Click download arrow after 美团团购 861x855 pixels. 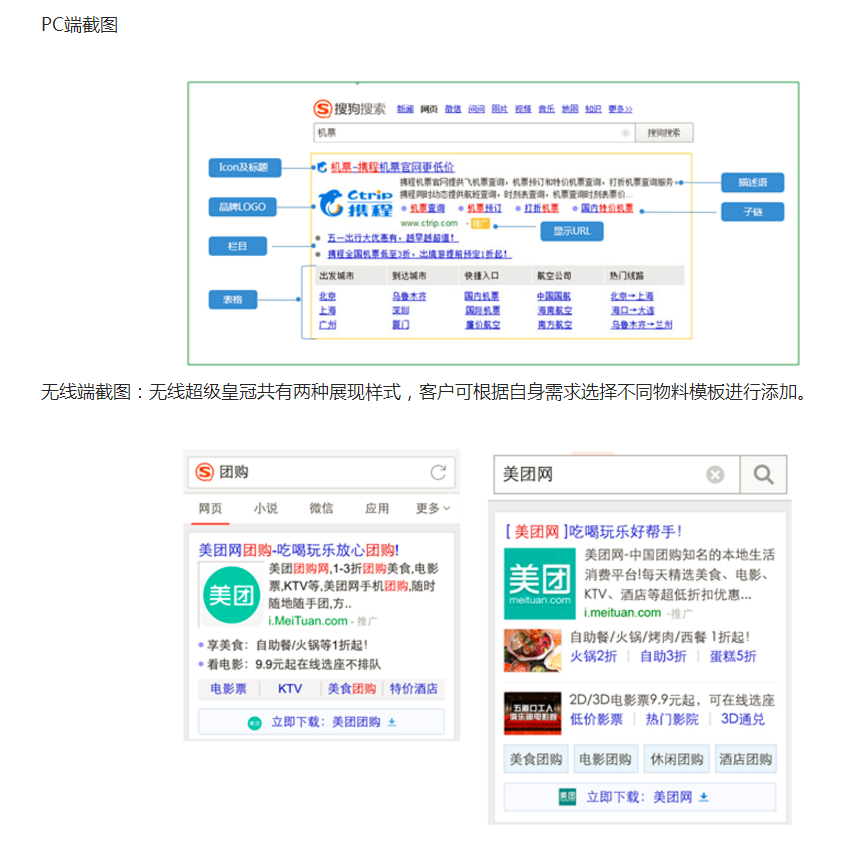[x=392, y=722]
